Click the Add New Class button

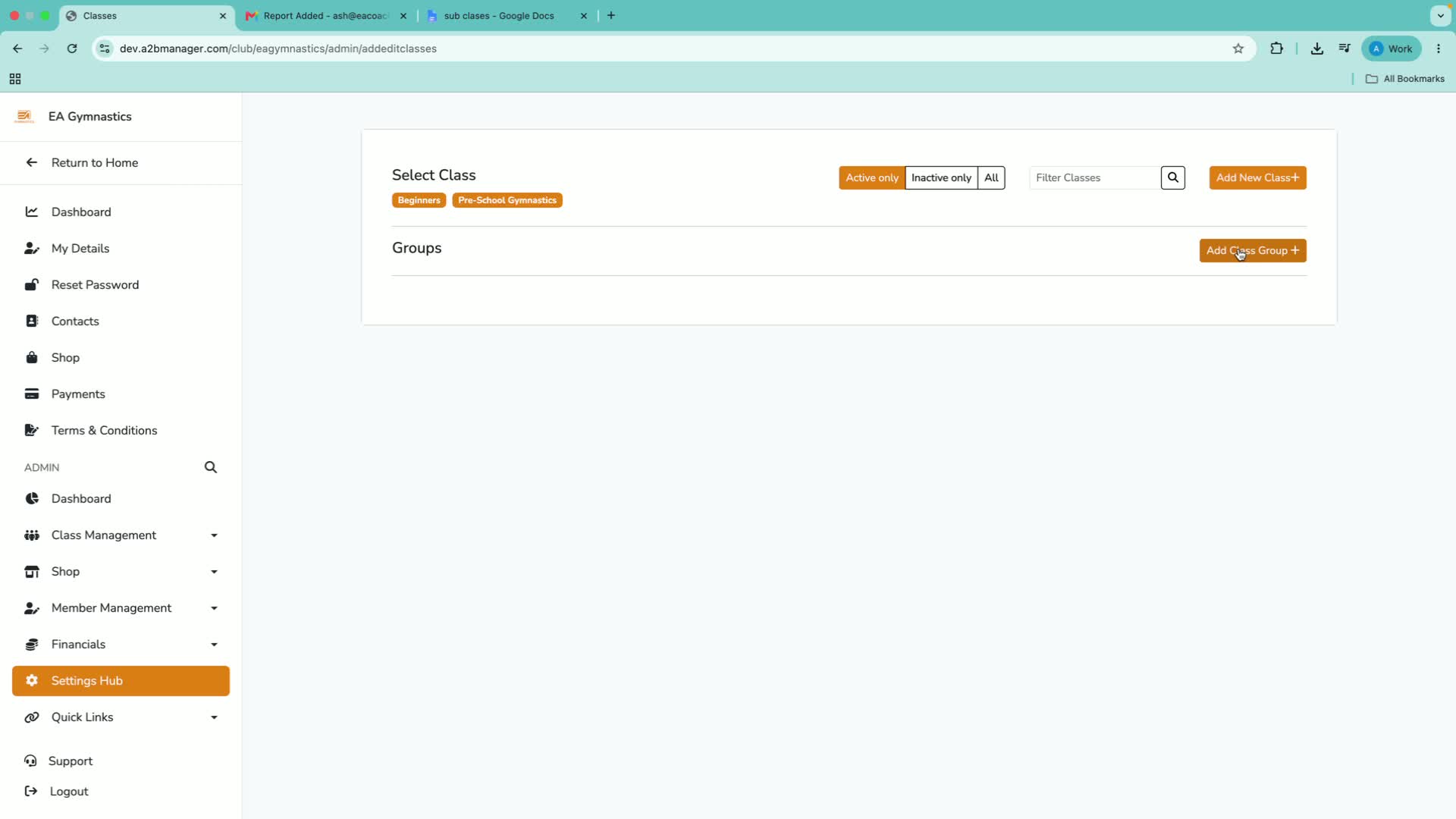tap(1257, 177)
